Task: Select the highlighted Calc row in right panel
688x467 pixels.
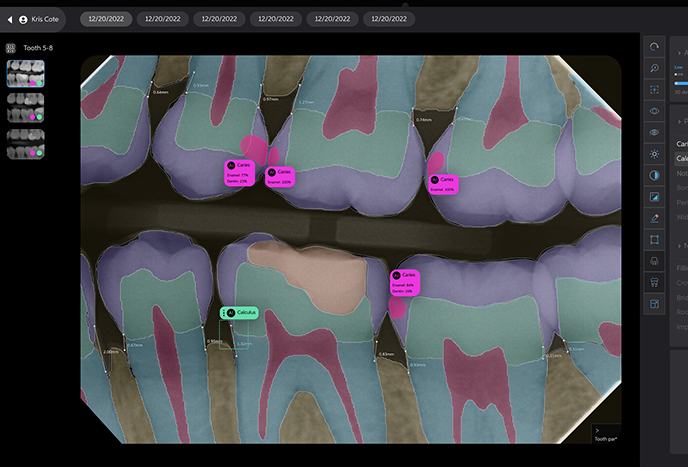Action: (681, 158)
